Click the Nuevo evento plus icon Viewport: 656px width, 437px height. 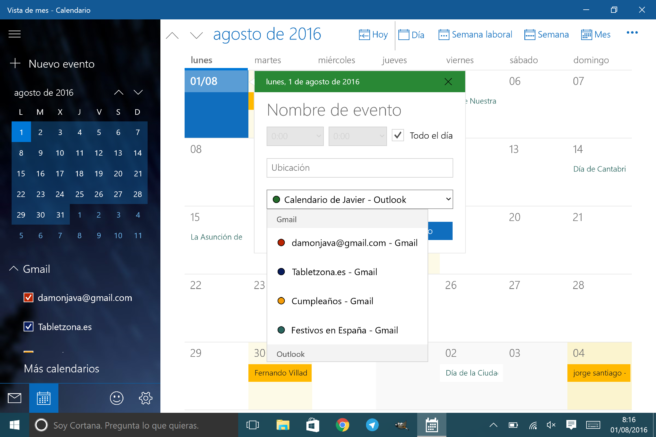point(15,64)
